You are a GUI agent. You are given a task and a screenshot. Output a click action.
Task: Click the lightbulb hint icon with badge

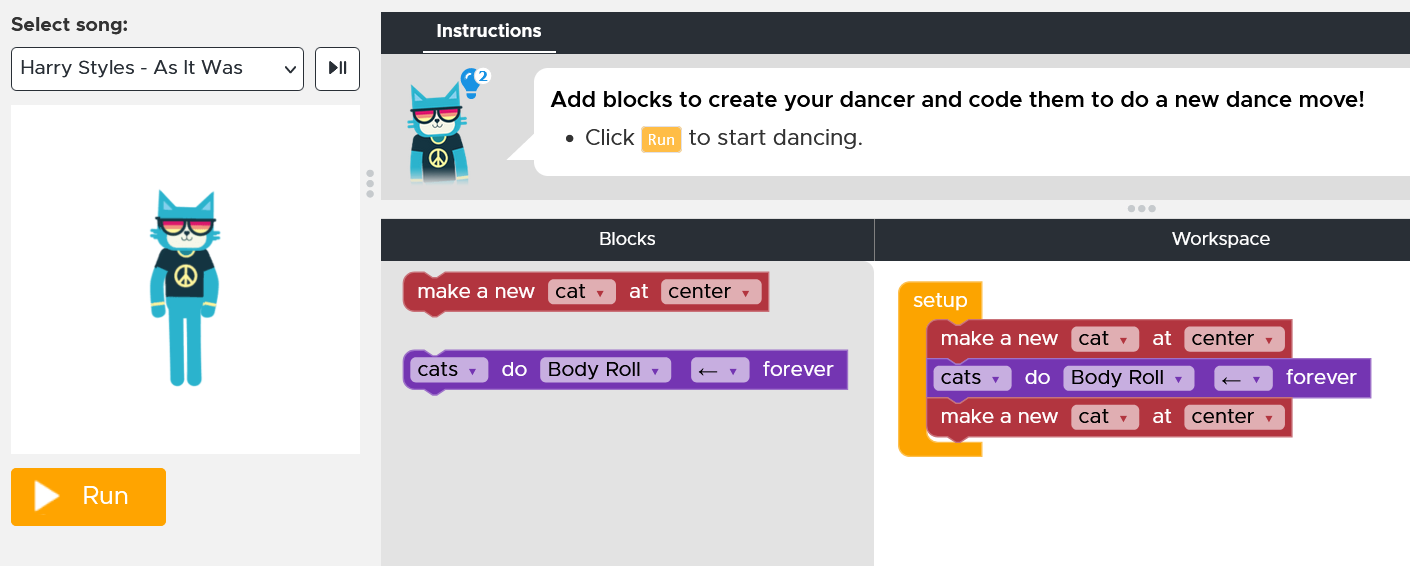(473, 83)
